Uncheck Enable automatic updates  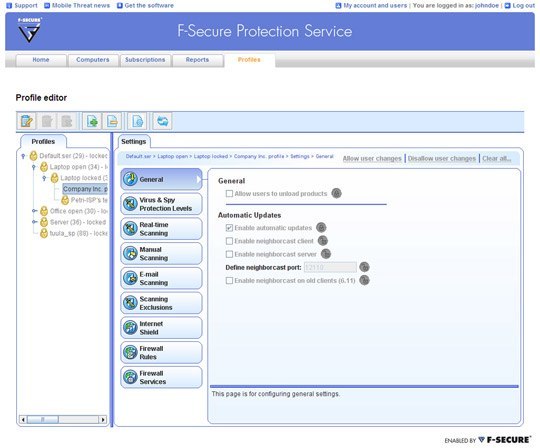tap(229, 228)
